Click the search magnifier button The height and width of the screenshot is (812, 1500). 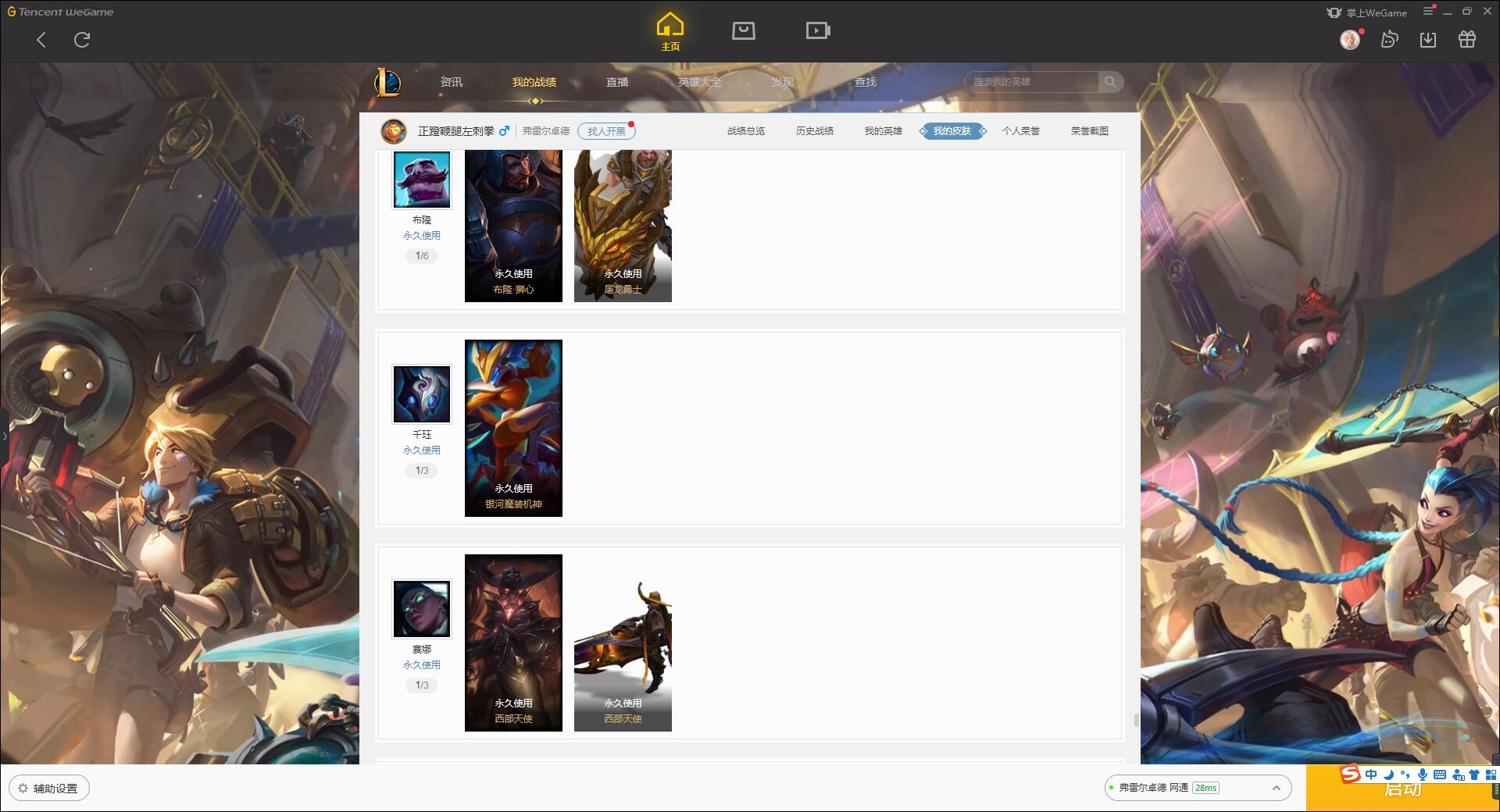(x=1110, y=82)
